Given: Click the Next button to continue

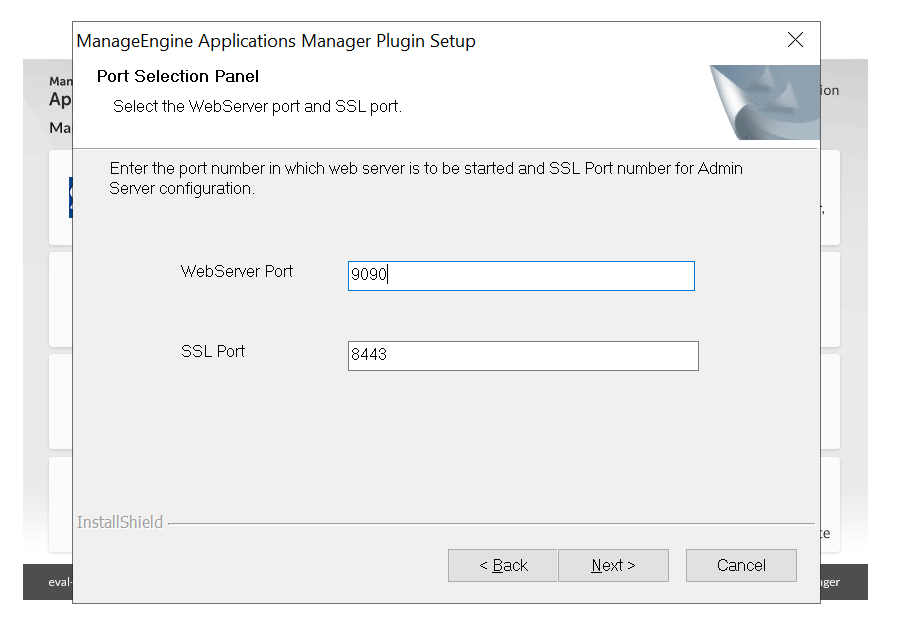Looking at the screenshot, I should point(613,565).
